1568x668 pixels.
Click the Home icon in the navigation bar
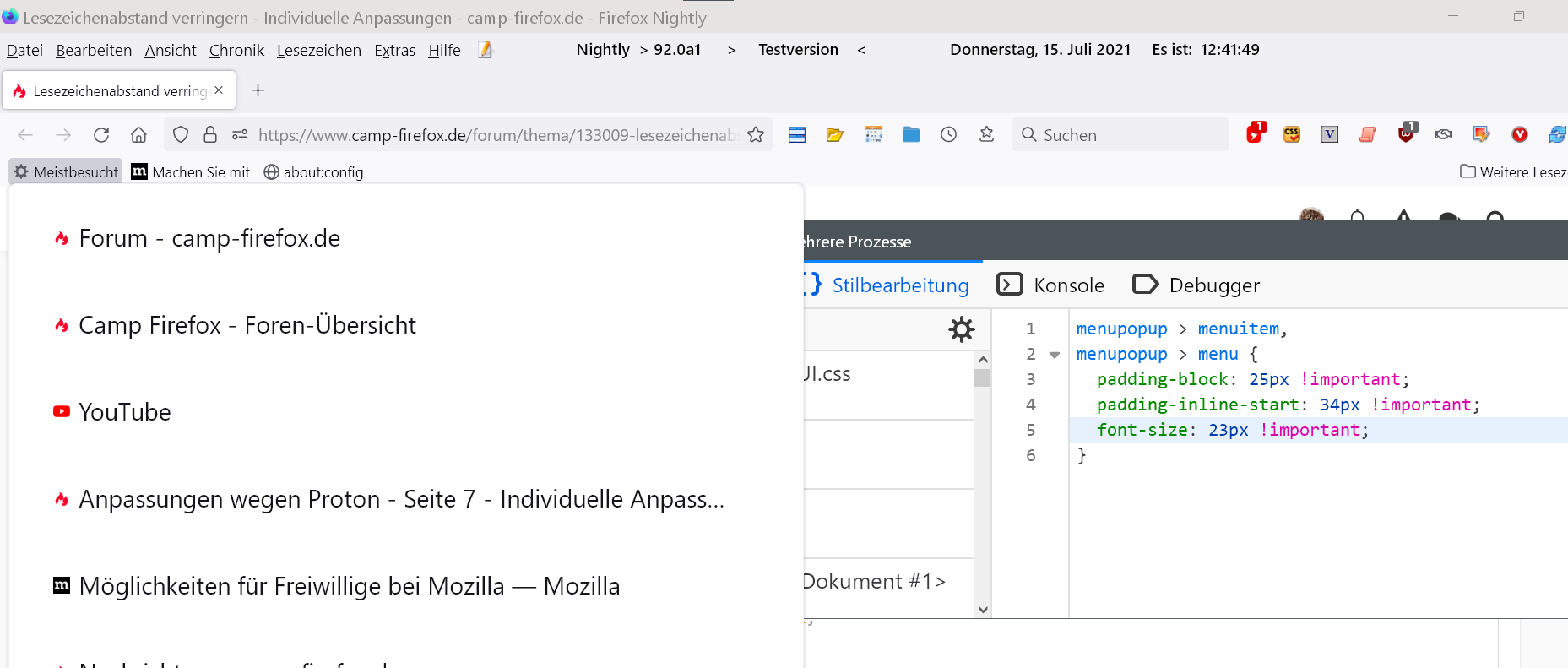coord(139,135)
